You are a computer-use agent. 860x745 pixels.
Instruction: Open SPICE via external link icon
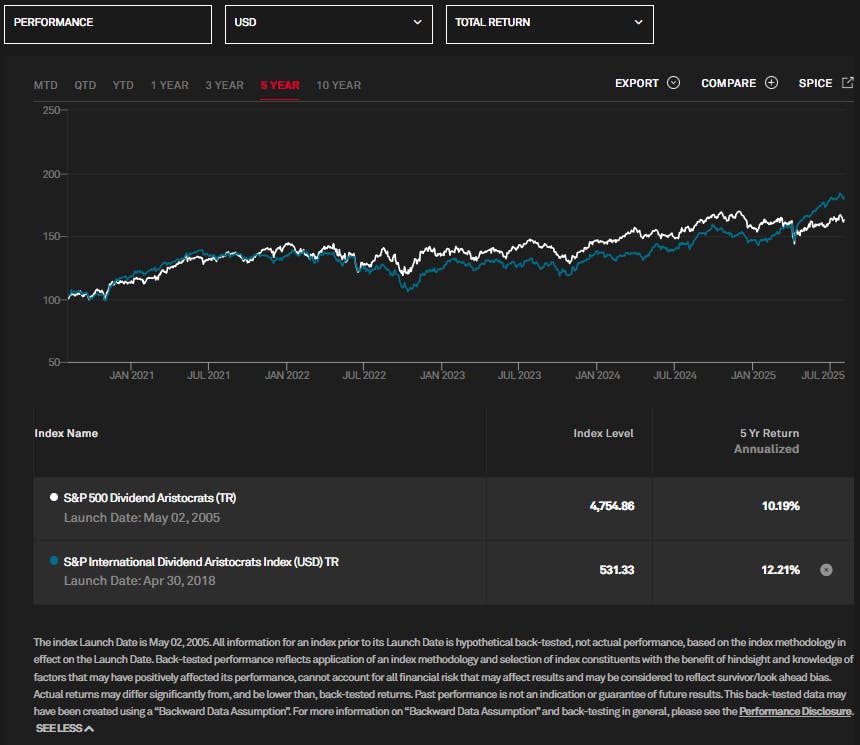[x=850, y=83]
